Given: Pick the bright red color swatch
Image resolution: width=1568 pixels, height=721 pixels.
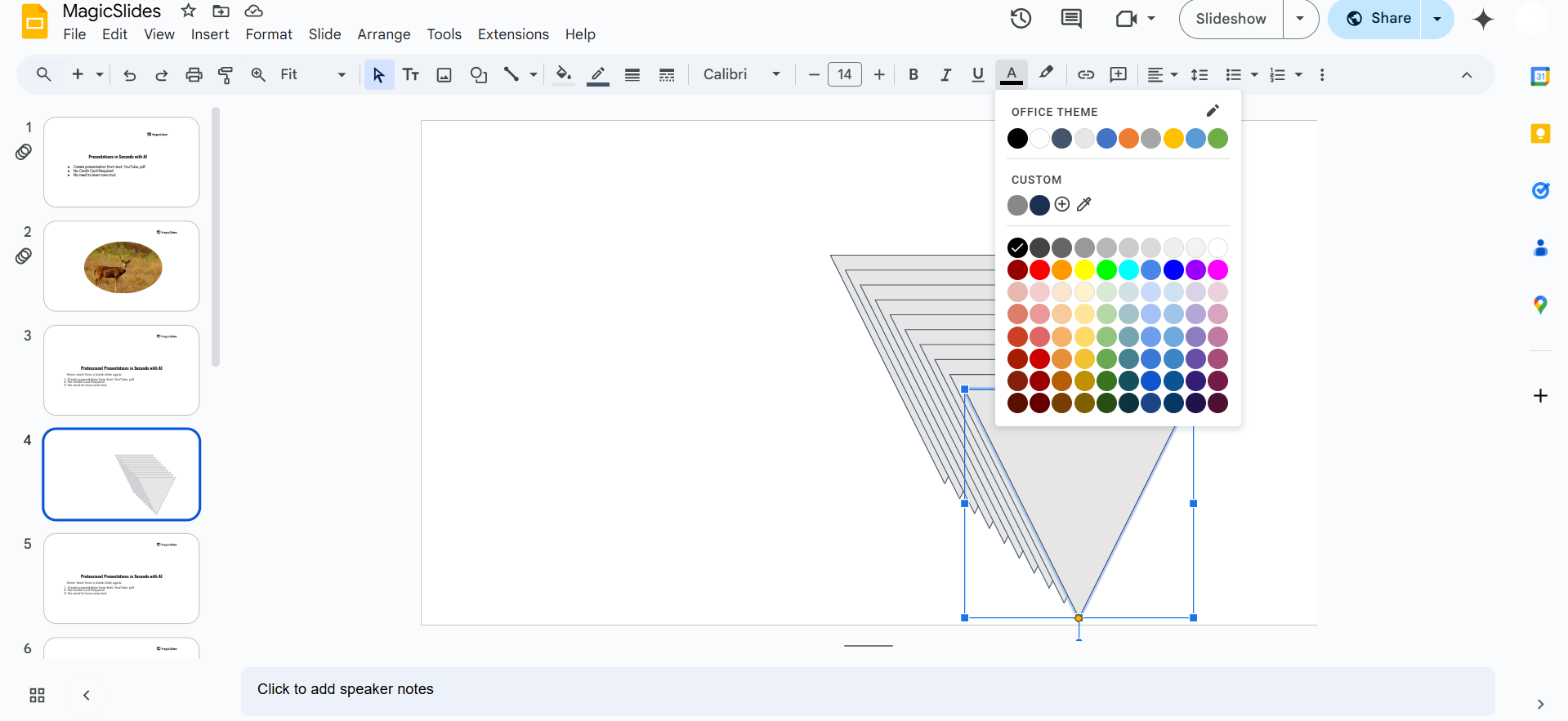Looking at the screenshot, I should [1039, 270].
